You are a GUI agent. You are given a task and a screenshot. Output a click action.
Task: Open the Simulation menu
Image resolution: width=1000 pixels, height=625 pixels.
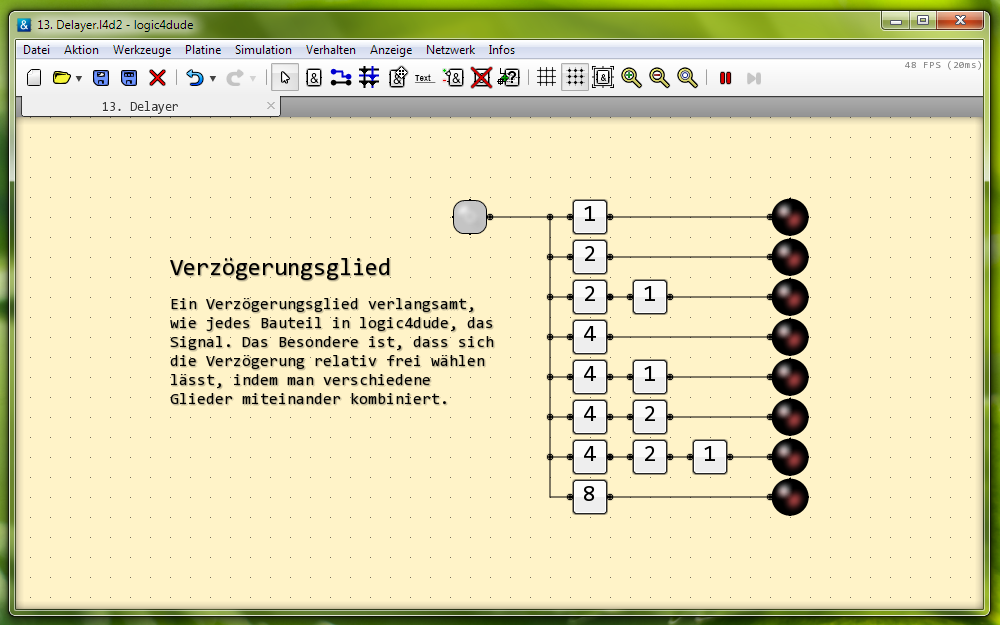(263, 50)
